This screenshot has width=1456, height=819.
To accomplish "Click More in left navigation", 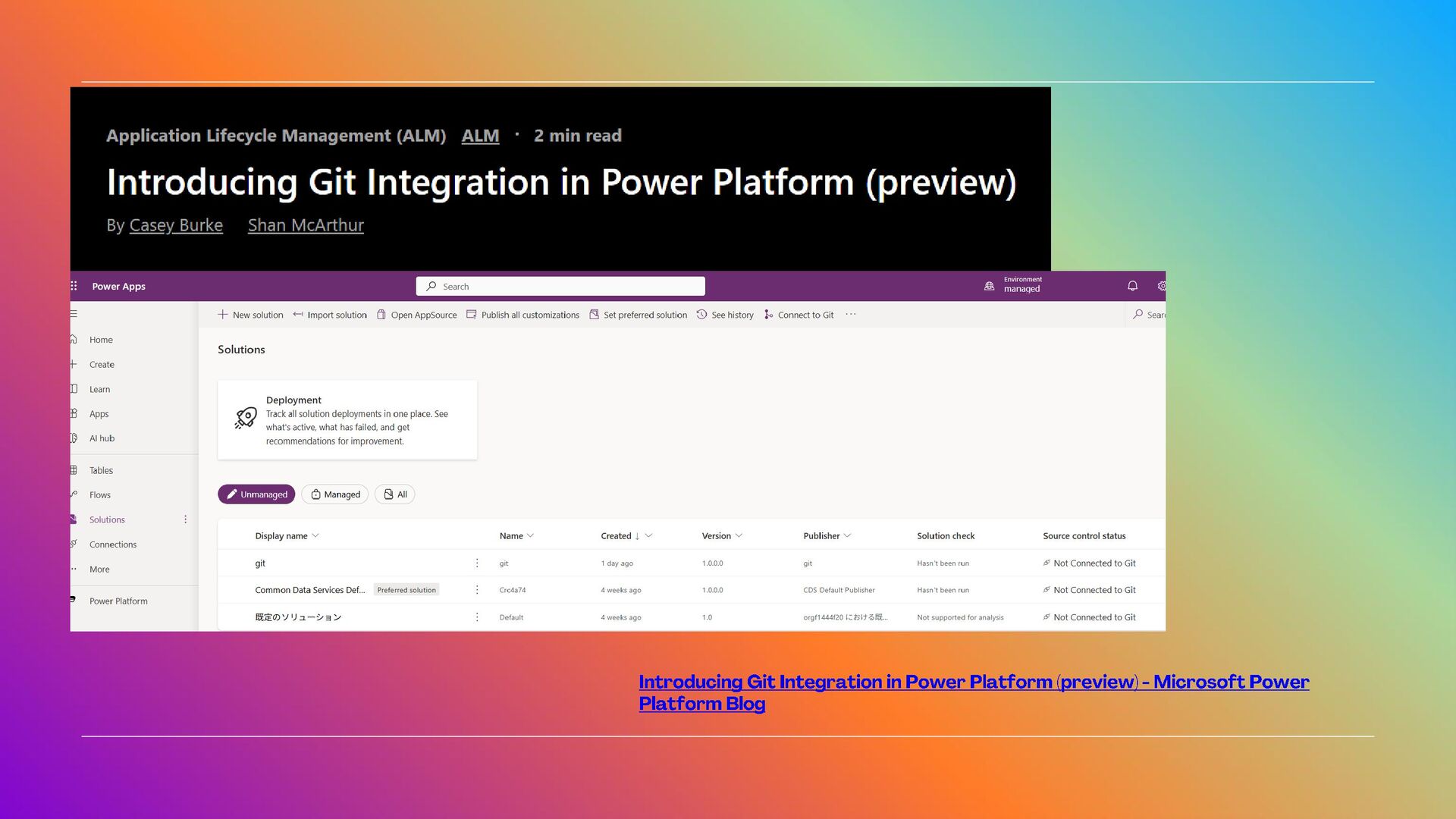I will [99, 569].
